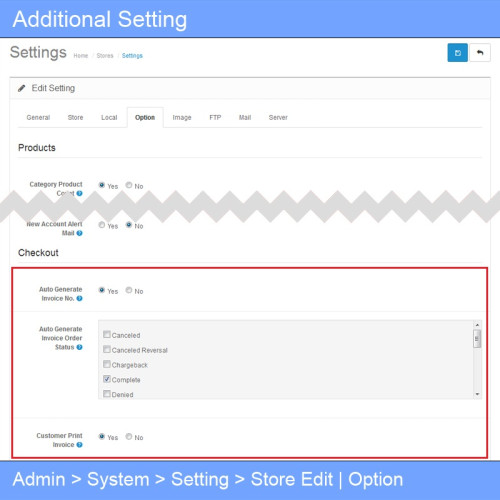Select No for Auto Generate Invoice No.
Screen dimensions: 500x500
129,290
